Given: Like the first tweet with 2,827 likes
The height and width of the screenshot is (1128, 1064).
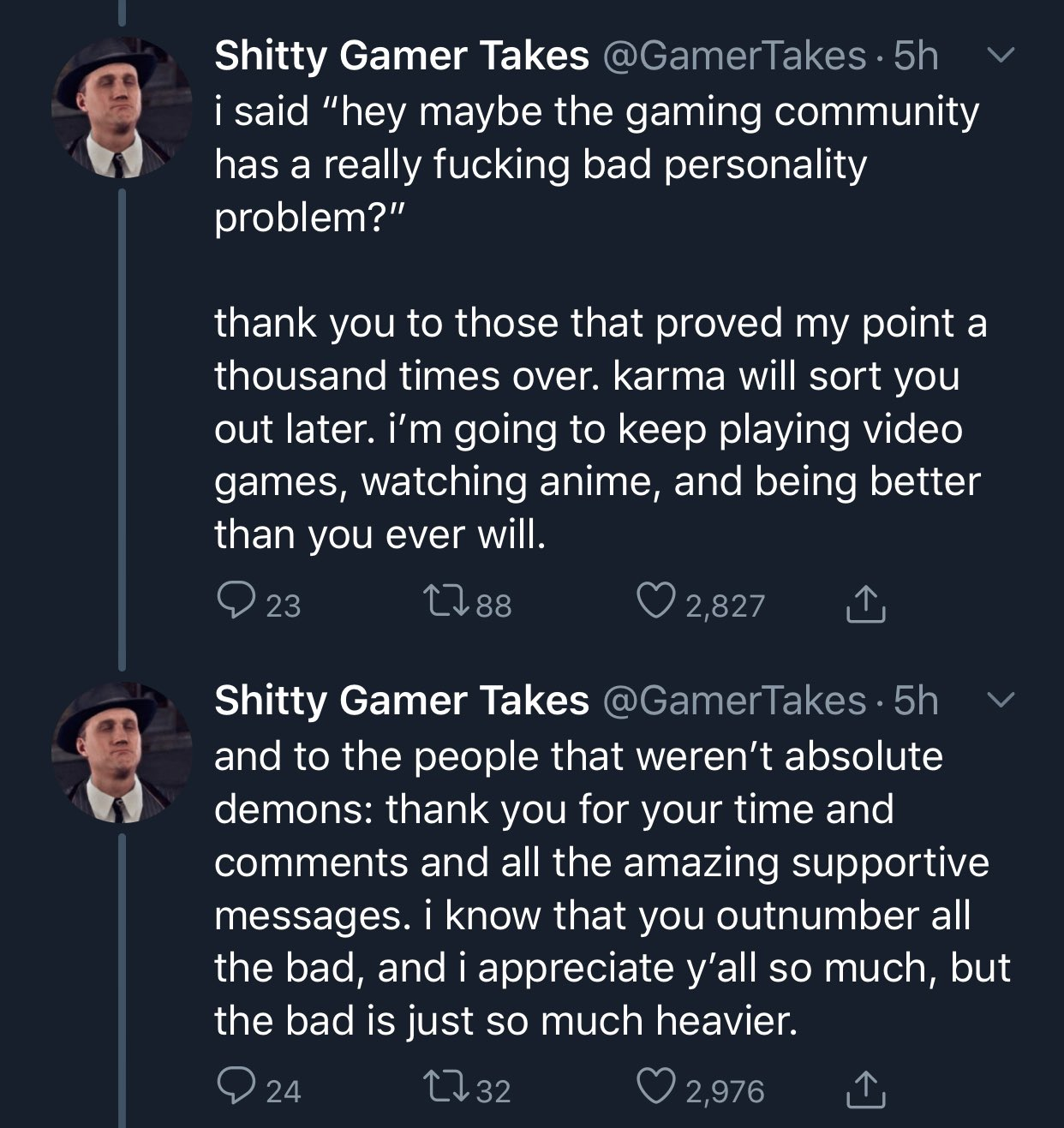Looking at the screenshot, I should pyautogui.click(x=655, y=602).
